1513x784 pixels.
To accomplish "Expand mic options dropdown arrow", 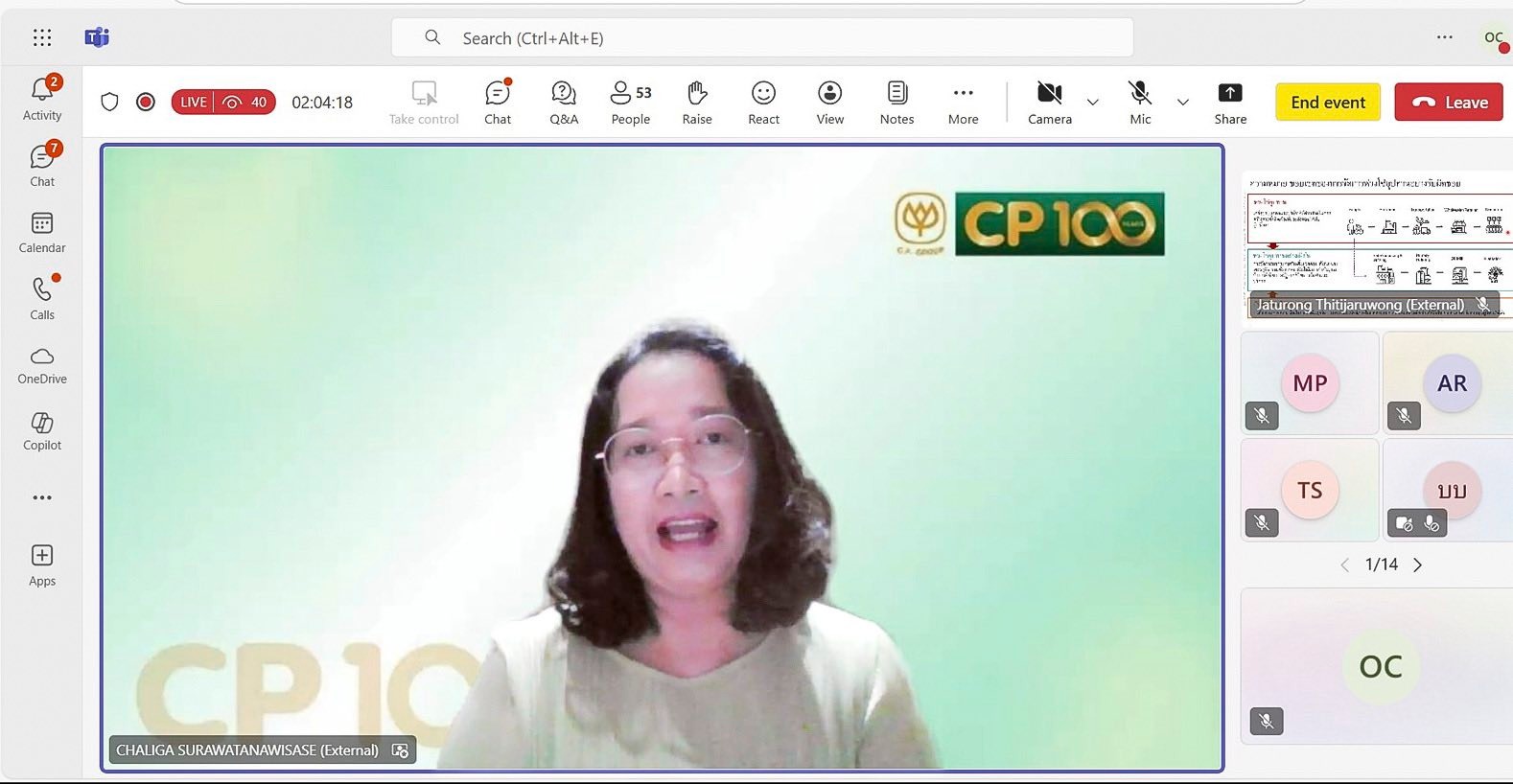I will pyautogui.click(x=1182, y=103).
